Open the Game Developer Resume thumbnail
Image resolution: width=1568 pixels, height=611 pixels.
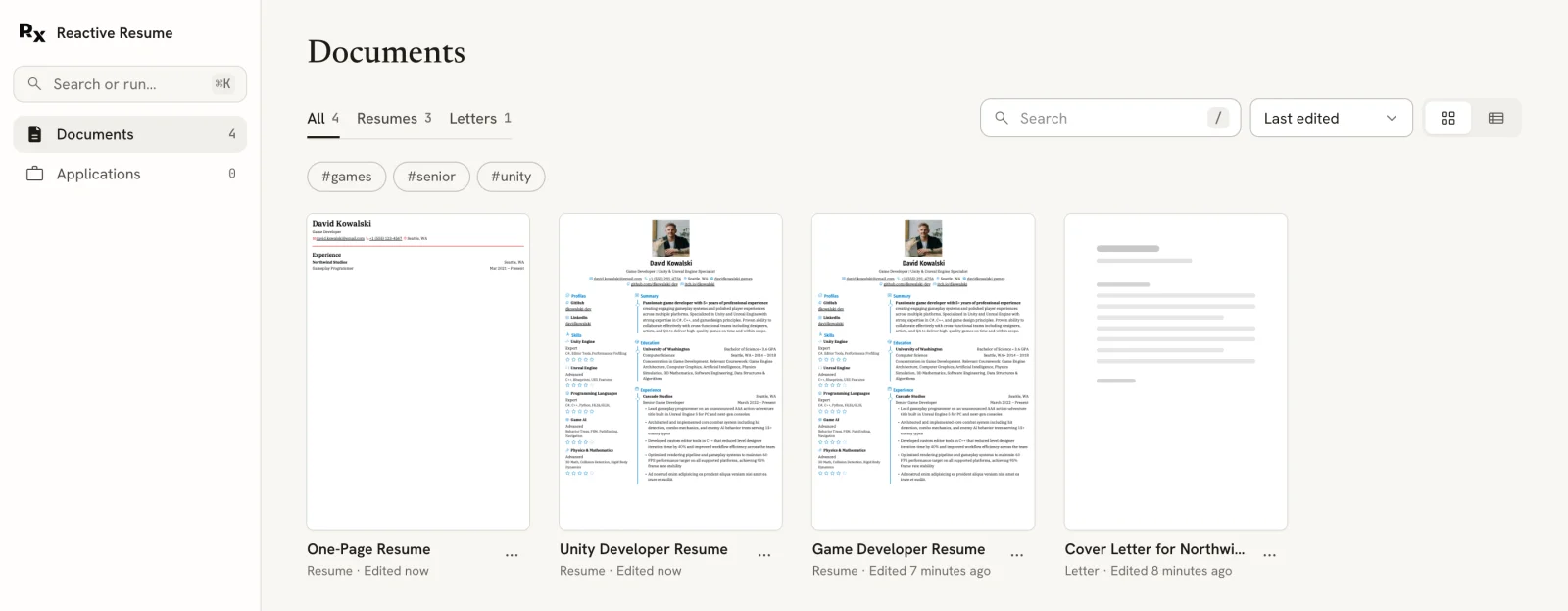[924, 372]
